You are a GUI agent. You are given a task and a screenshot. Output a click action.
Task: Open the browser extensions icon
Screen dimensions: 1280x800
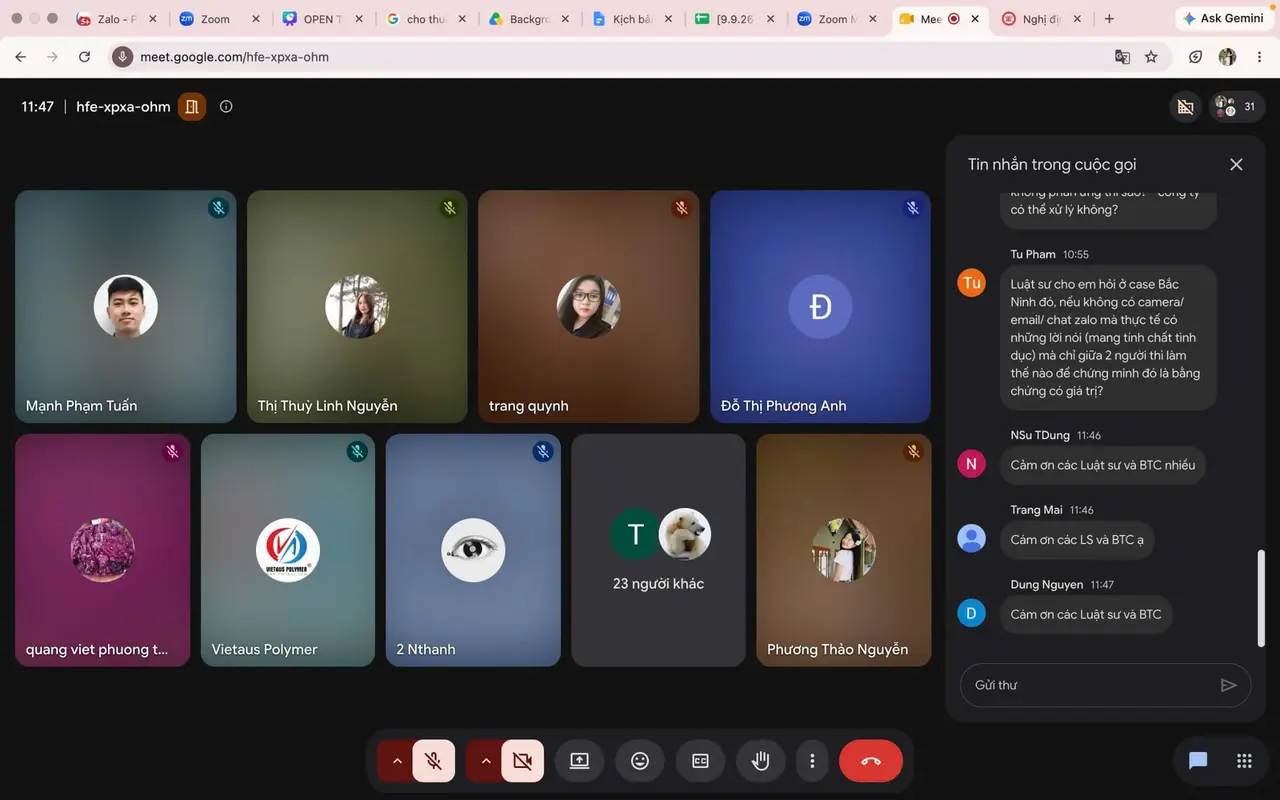(x=1195, y=57)
